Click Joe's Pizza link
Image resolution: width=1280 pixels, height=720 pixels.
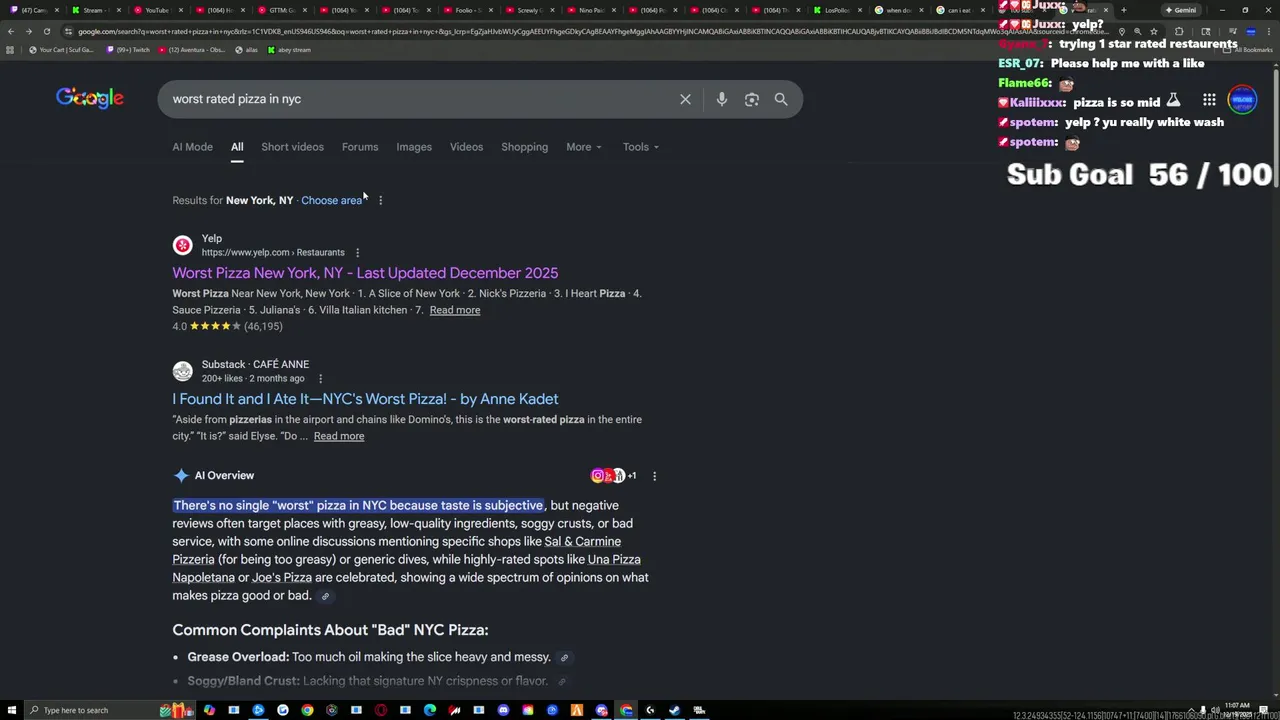282,578
